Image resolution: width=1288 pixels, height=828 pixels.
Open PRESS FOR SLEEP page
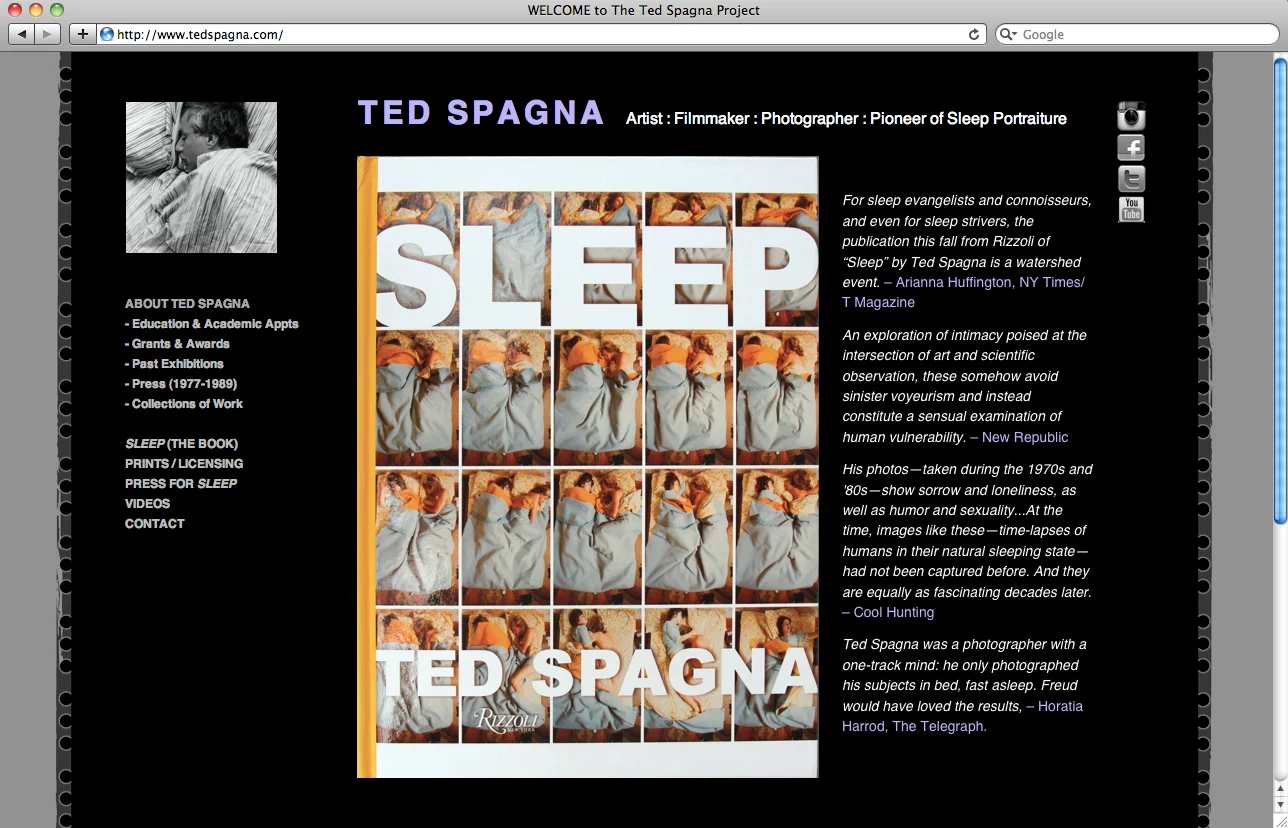point(181,483)
